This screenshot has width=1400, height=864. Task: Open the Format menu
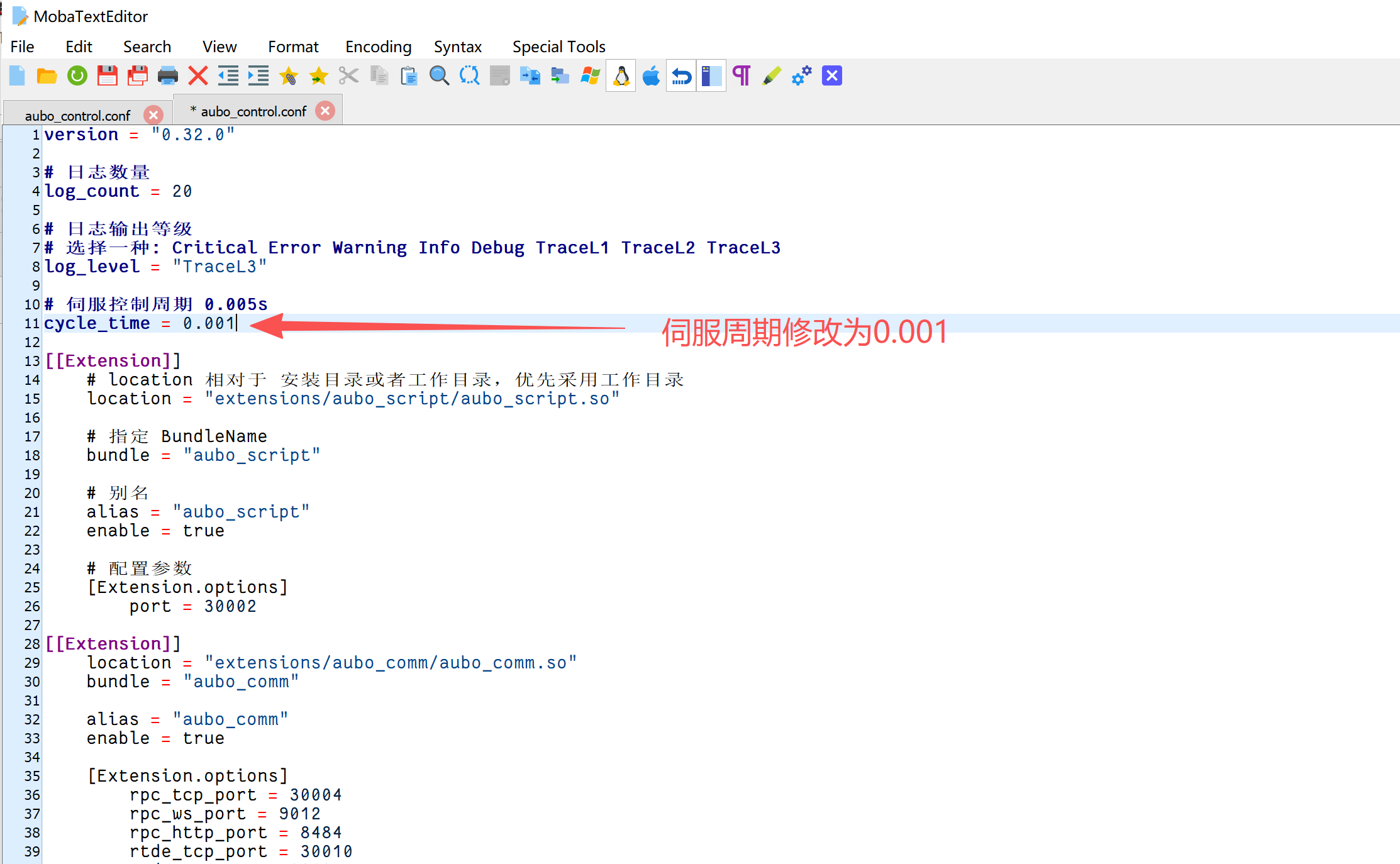coord(293,47)
